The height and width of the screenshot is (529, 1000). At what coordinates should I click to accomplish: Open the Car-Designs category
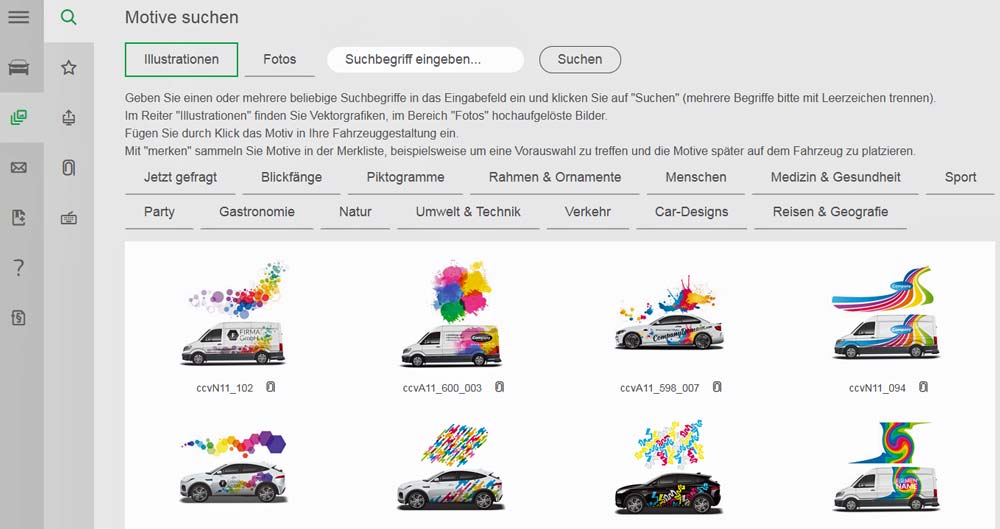click(691, 212)
